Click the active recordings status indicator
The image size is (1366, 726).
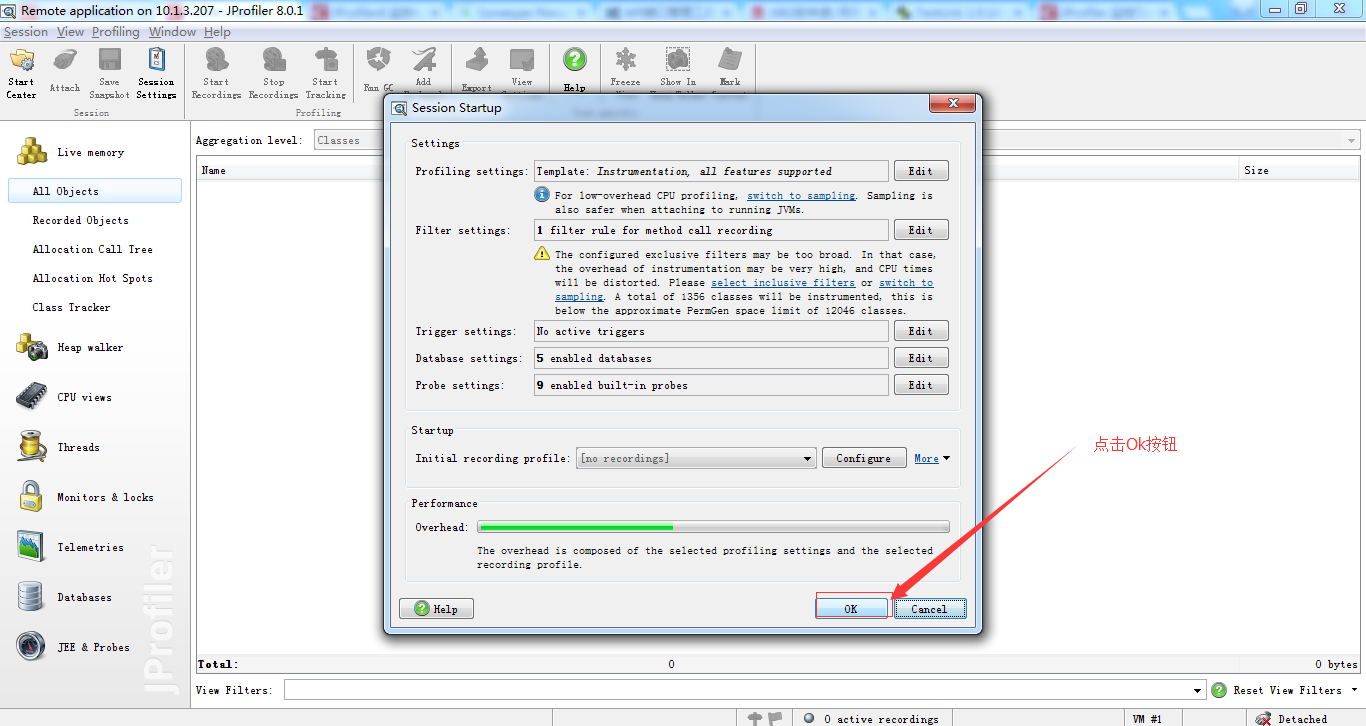point(871,718)
